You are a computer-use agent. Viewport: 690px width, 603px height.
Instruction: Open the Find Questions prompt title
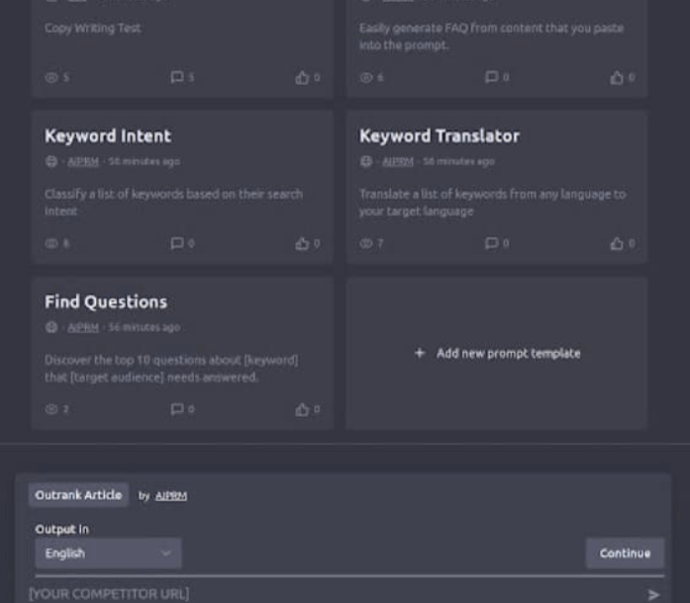(x=106, y=302)
